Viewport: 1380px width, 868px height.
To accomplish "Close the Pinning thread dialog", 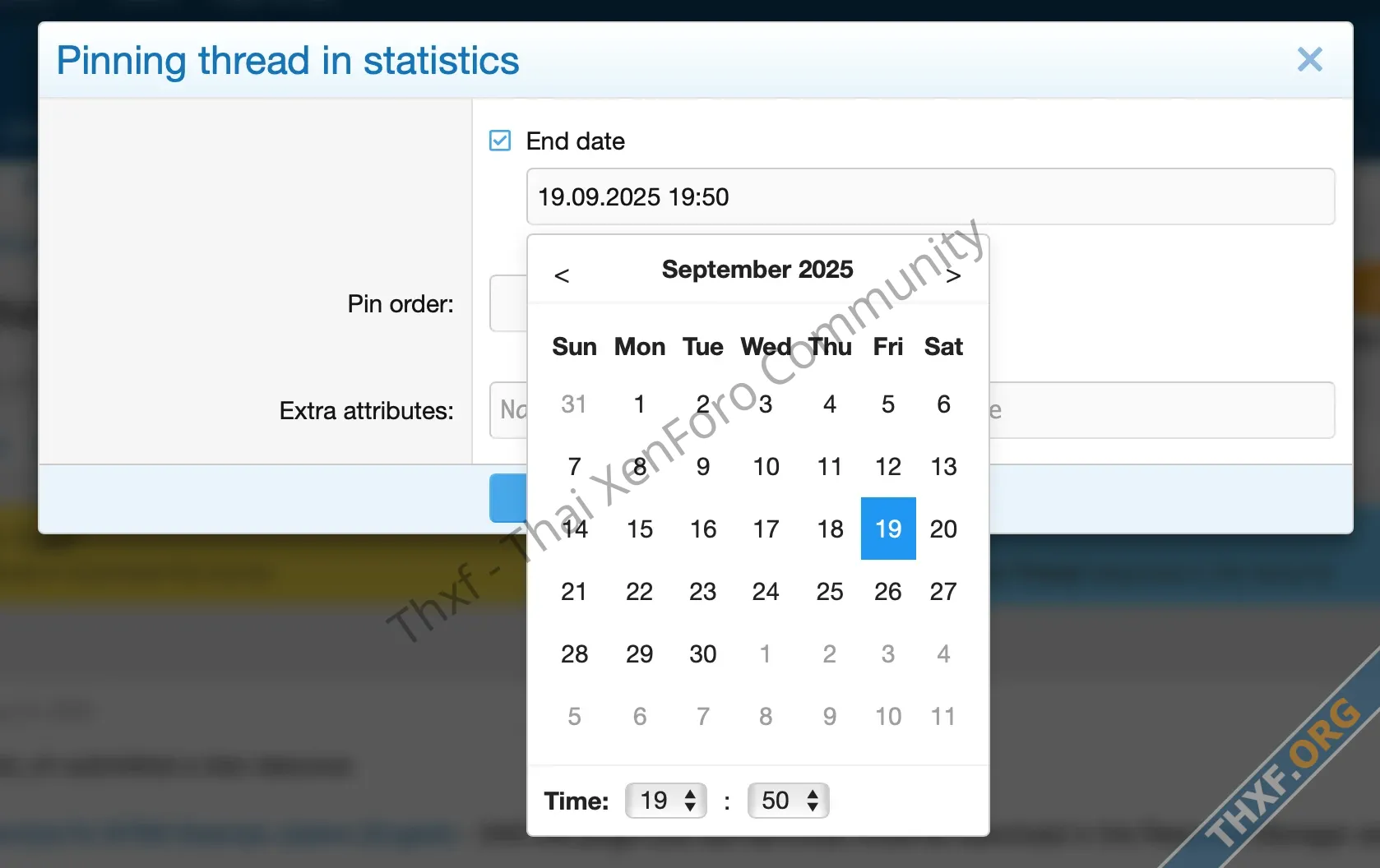I will 1309,60.
